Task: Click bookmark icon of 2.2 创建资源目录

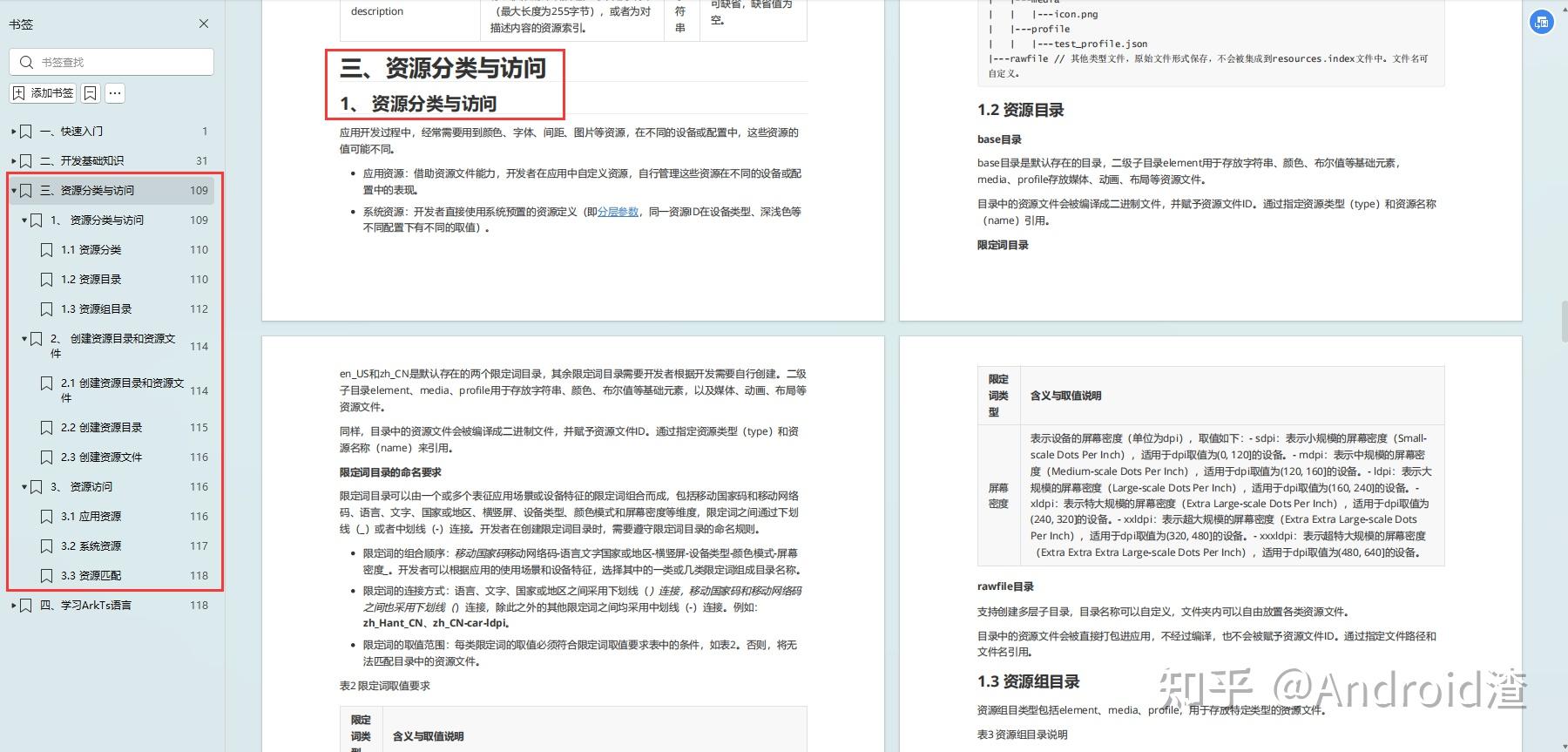Action: (47, 428)
